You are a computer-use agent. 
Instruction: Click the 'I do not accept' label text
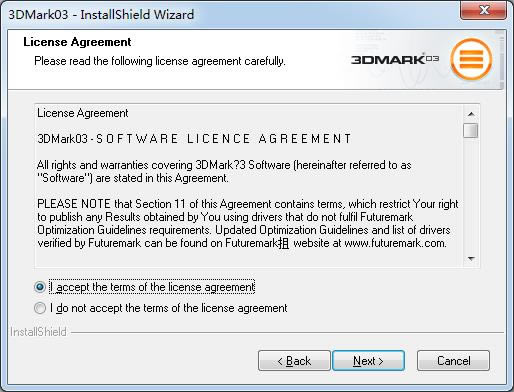pos(169,308)
